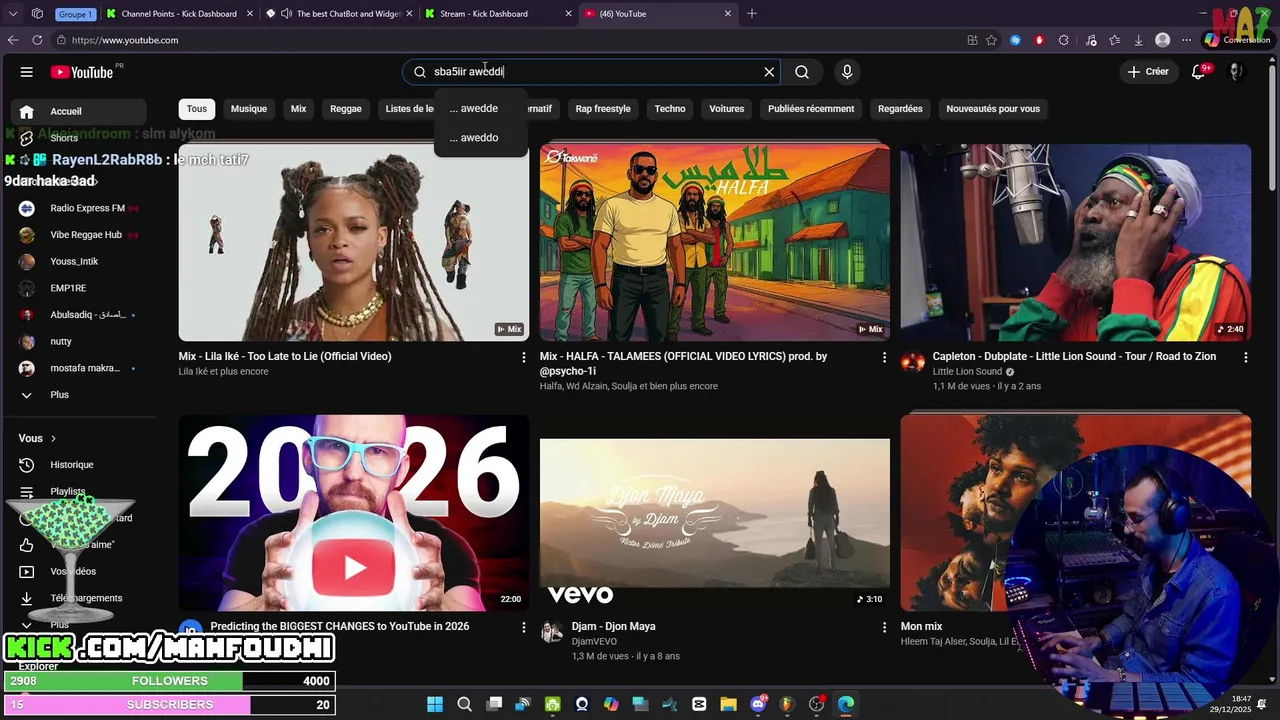The height and width of the screenshot is (720, 1280).
Task: Select the Voitures filter chip
Action: pos(727,109)
